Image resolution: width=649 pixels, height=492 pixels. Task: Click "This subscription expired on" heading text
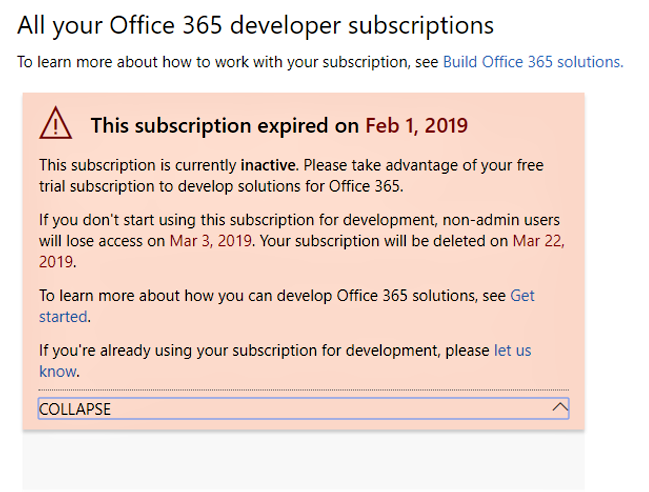click(225, 125)
